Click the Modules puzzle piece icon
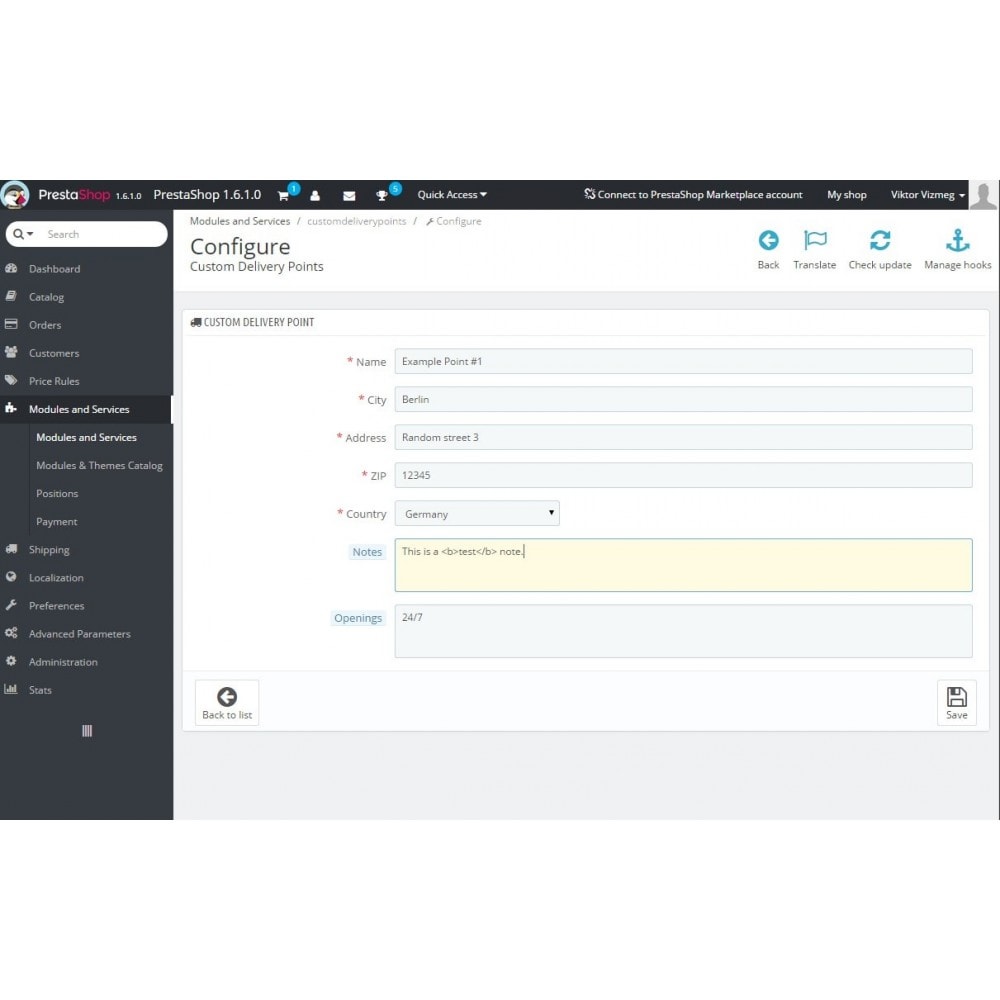Viewport: 1000px width, 1000px height. pos(11,408)
